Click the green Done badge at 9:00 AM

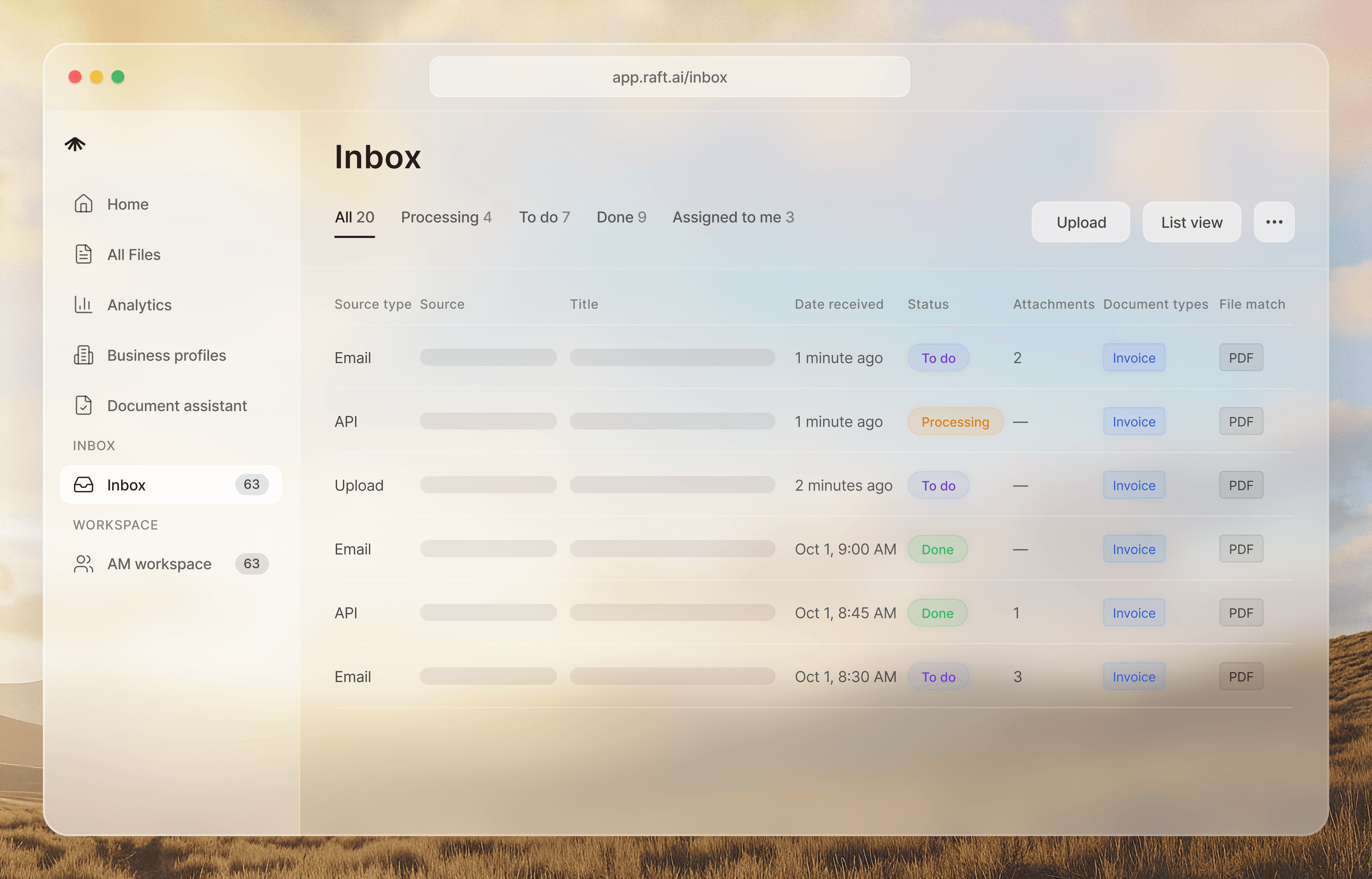click(x=937, y=549)
